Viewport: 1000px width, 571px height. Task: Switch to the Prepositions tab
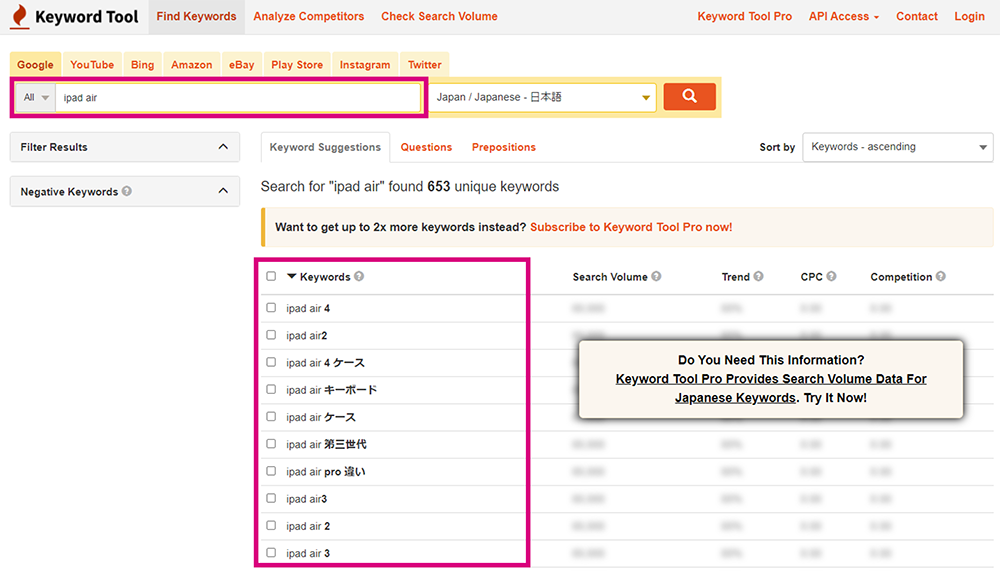point(504,147)
